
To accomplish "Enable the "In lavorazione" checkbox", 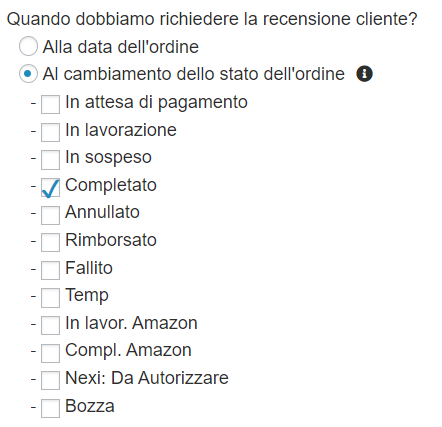I will click(x=50, y=132).
